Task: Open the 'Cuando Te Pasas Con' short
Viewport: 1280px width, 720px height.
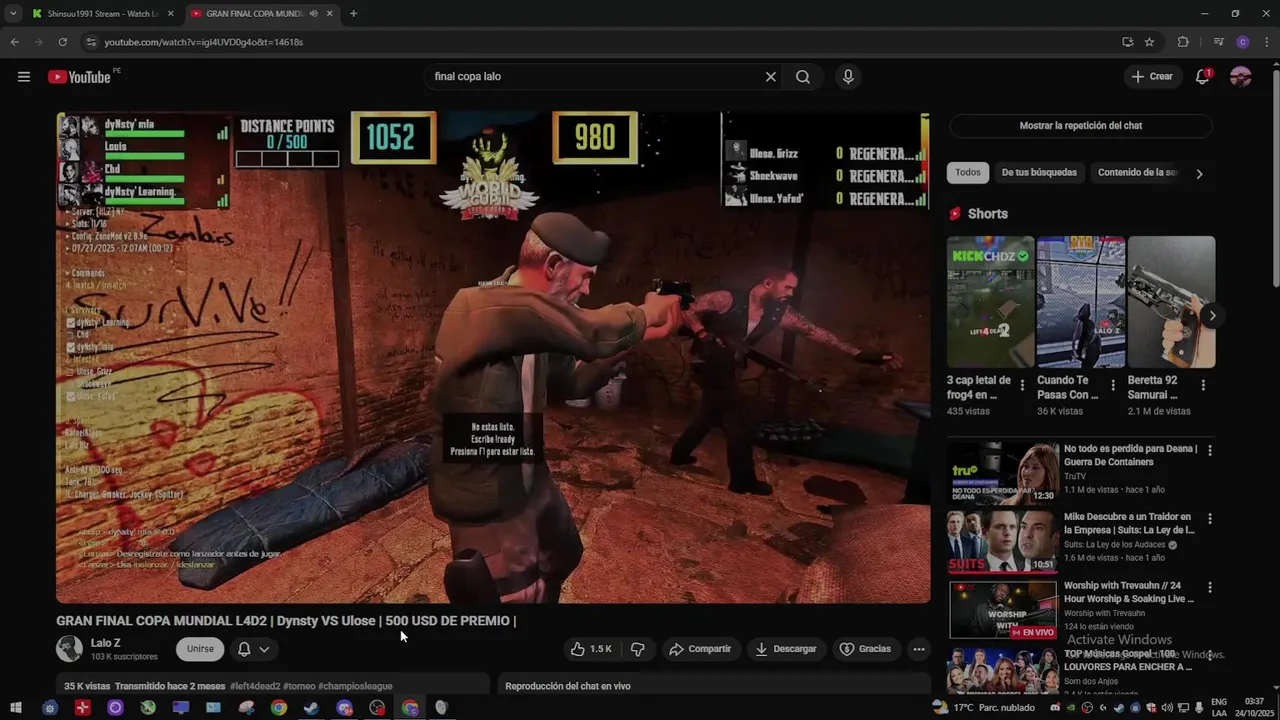Action: click(x=1081, y=302)
